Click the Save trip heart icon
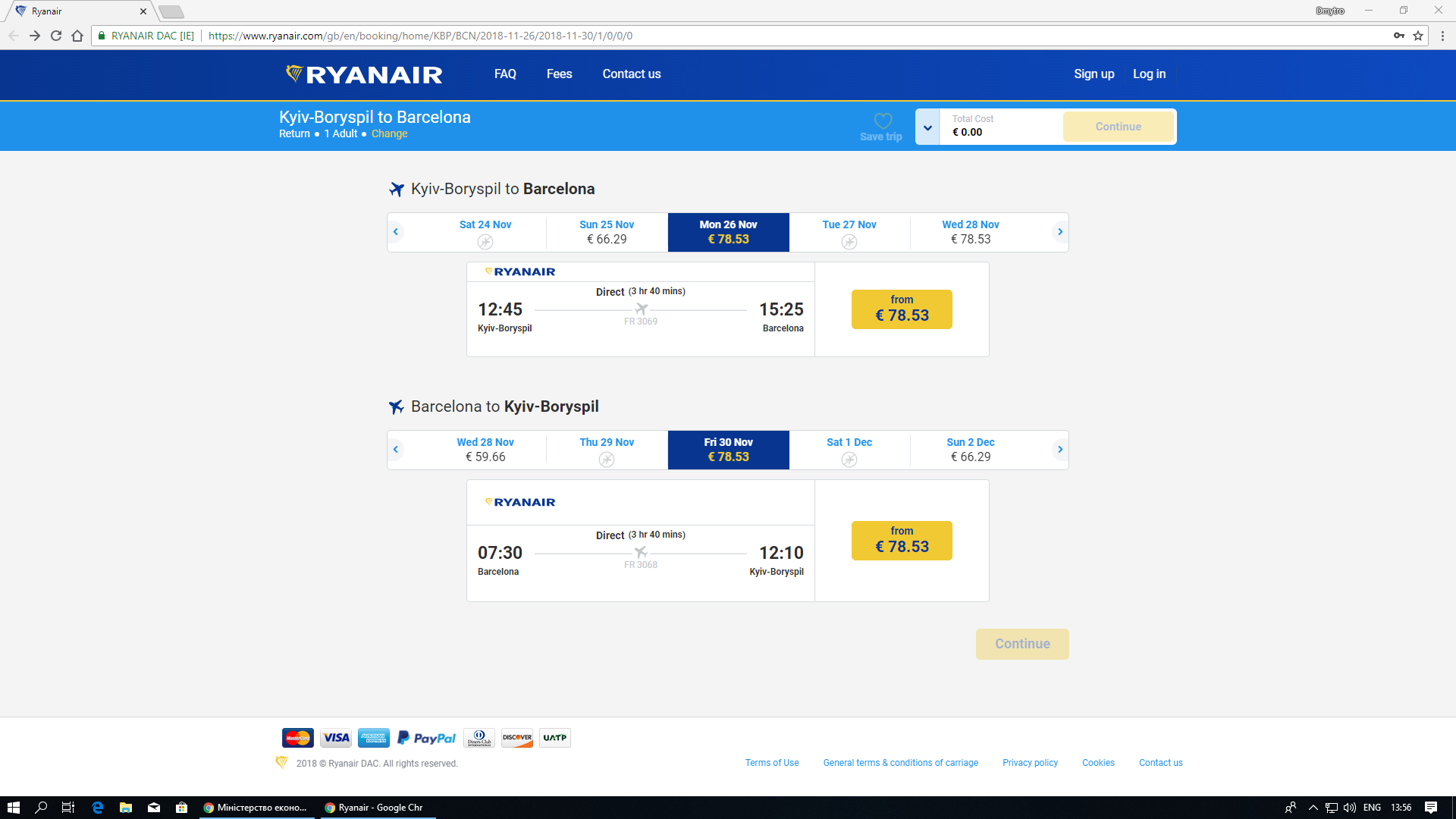The image size is (1456, 819). pos(882,121)
